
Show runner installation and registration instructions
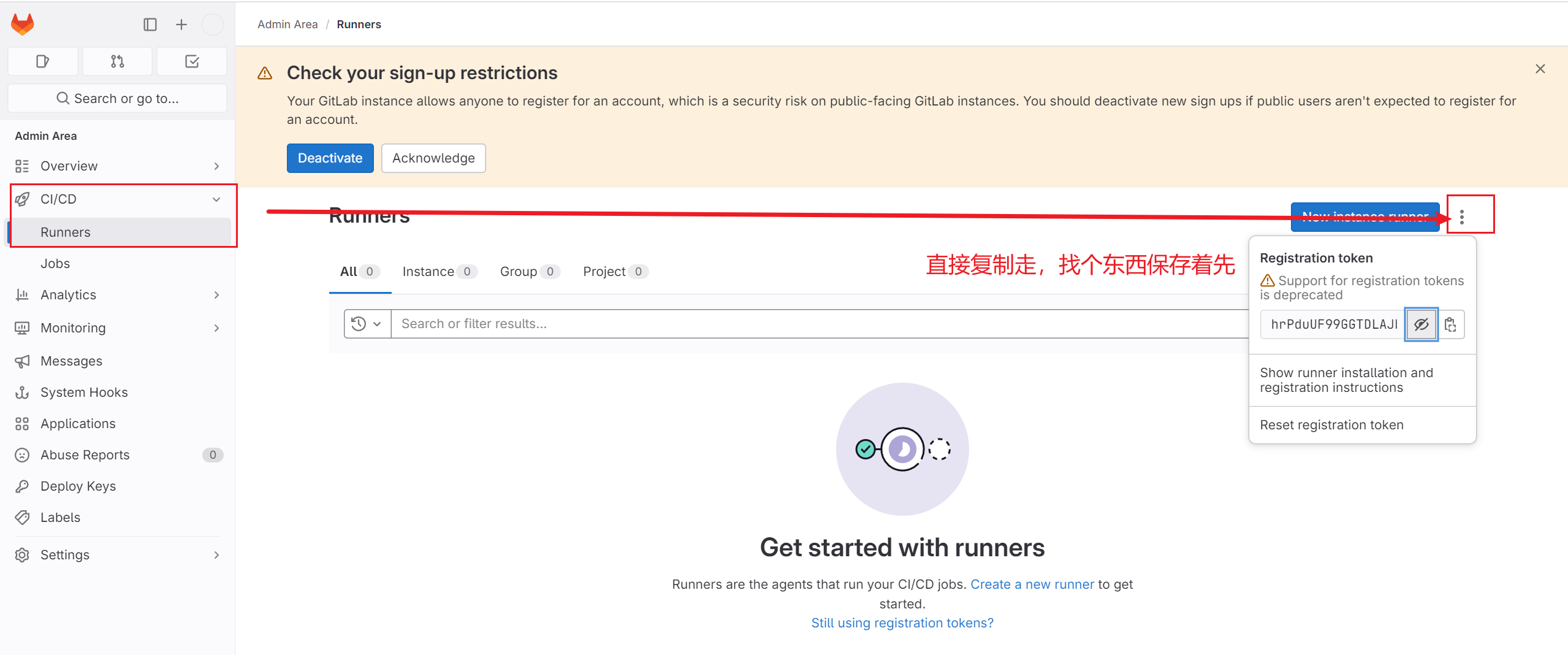[x=1362, y=380]
